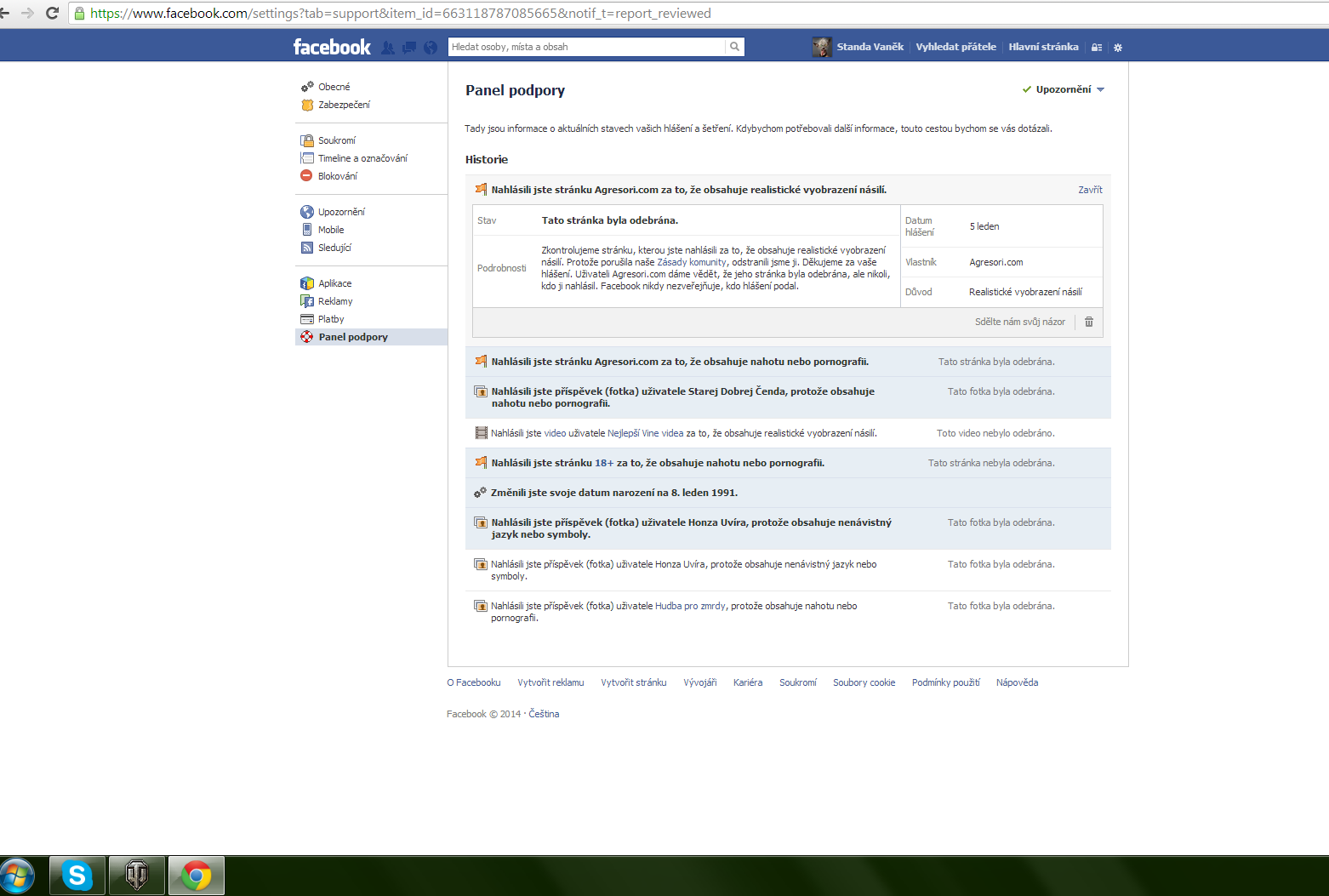Open the account settings gear in the header
This screenshot has width=1329, height=896.
(x=1118, y=48)
